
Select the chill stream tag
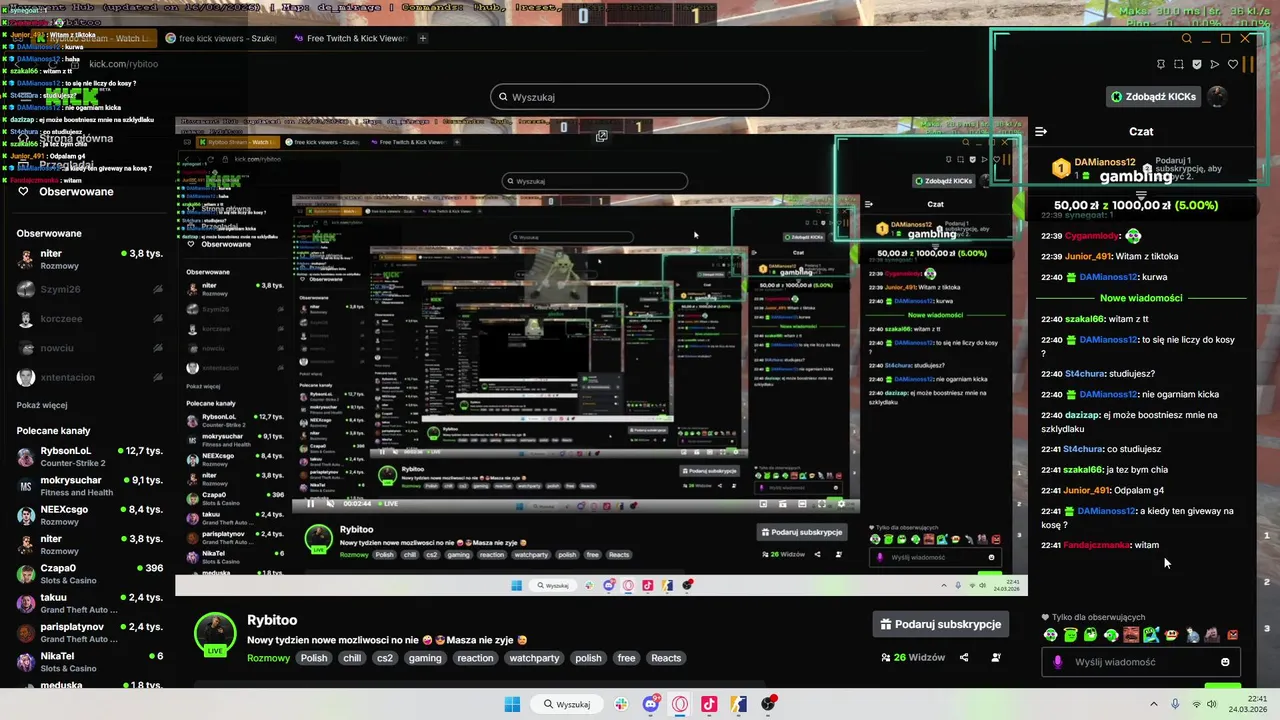(352, 658)
